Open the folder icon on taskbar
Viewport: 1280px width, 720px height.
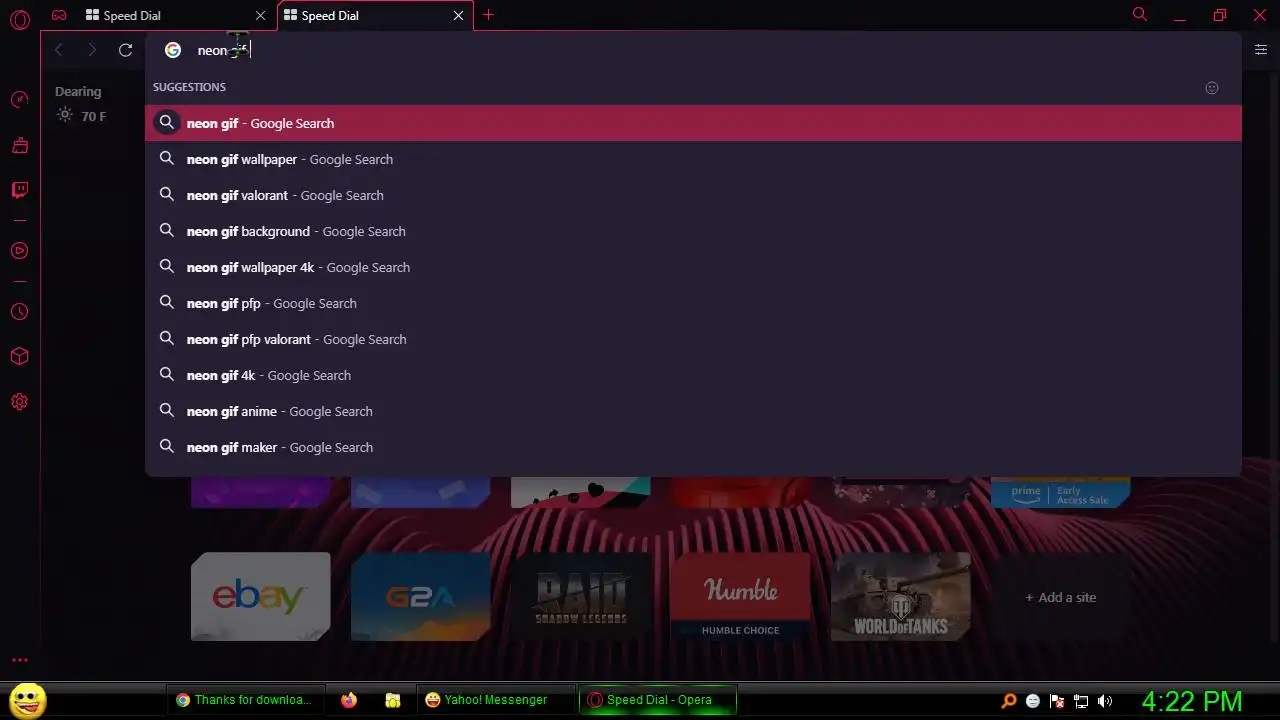(x=393, y=700)
